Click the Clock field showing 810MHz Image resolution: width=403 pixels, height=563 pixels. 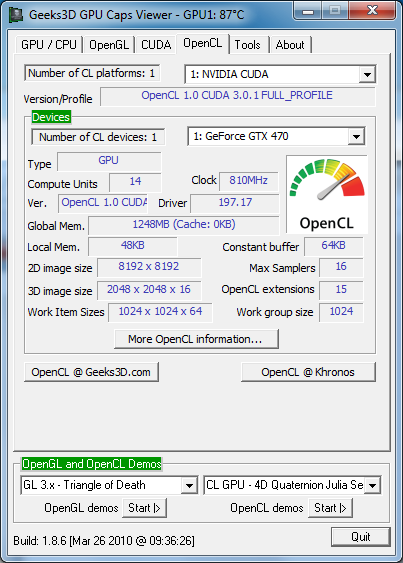pyautogui.click(x=249, y=181)
